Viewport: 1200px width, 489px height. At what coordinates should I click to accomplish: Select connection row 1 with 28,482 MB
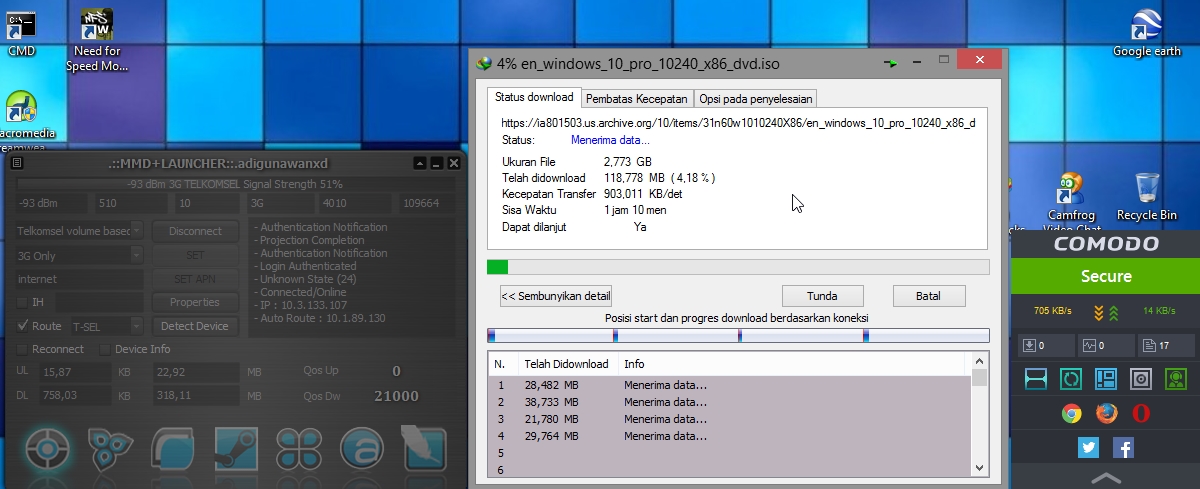[729, 384]
